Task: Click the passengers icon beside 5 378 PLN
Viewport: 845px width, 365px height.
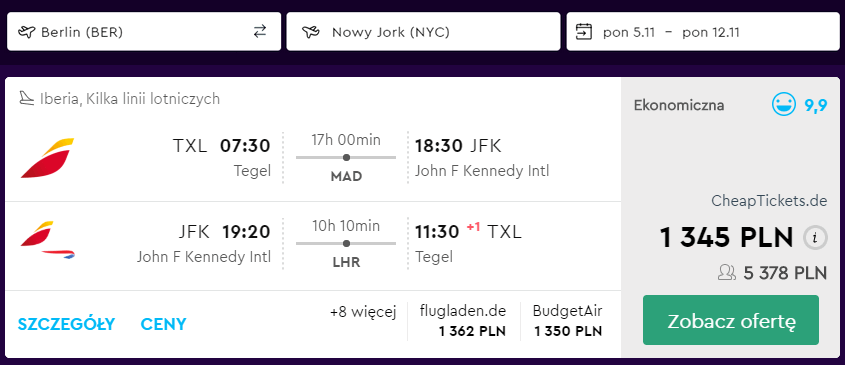Action: (728, 273)
